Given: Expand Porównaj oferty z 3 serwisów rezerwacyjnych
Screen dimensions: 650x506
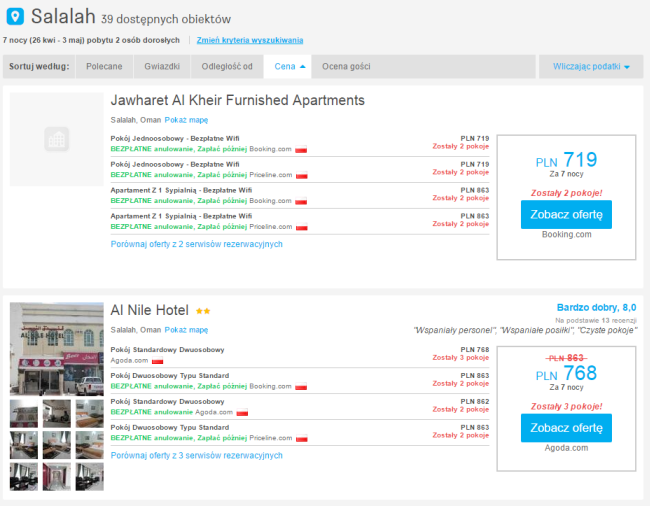Looking at the screenshot, I should click(x=197, y=455).
